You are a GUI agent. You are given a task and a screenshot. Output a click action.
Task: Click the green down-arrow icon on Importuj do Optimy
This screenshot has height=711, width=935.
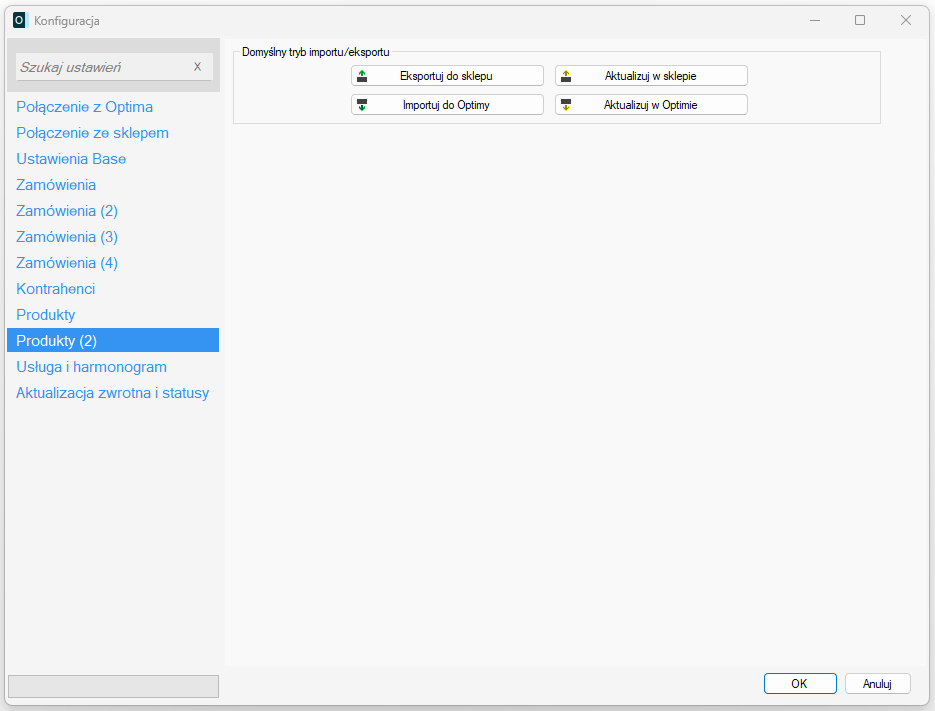click(x=362, y=105)
